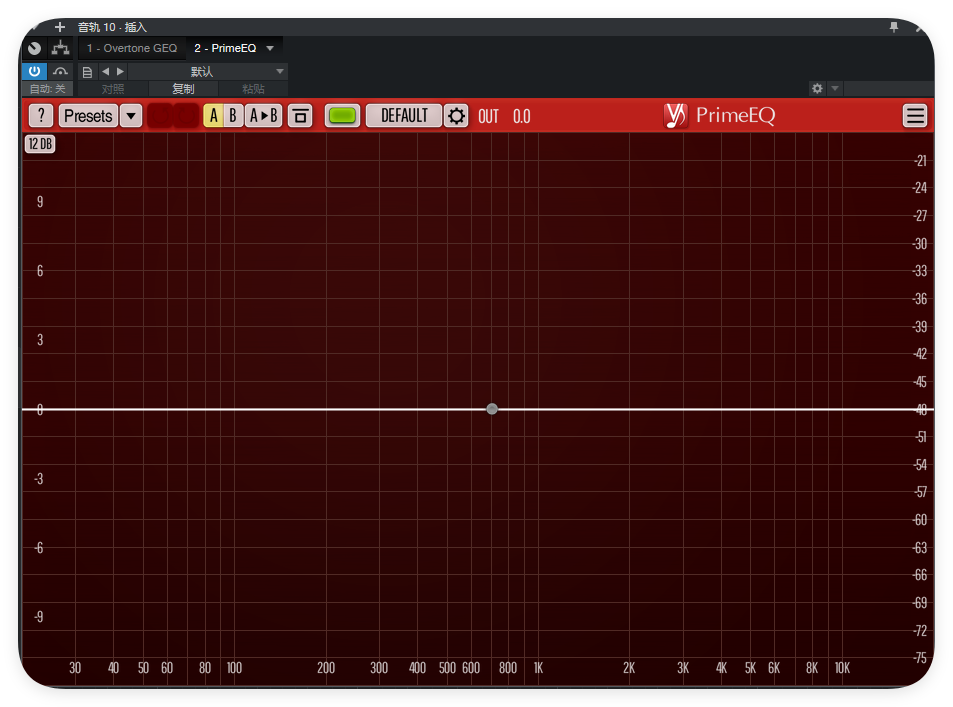
Task: Select the gray EQ band control point
Action: [x=492, y=409]
